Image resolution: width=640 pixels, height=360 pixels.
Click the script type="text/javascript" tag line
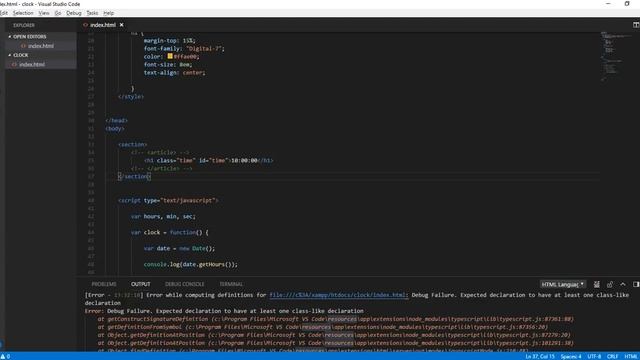[x=168, y=200]
